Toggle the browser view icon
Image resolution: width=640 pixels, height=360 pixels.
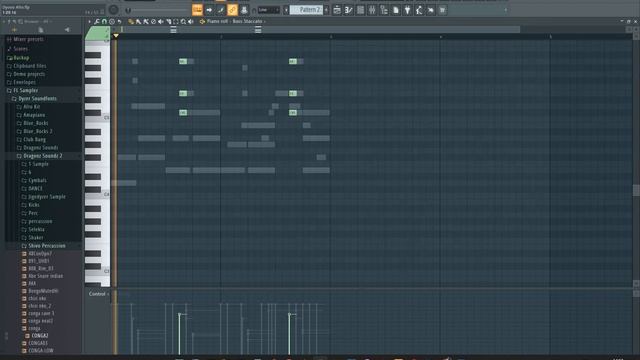[x=384, y=10]
